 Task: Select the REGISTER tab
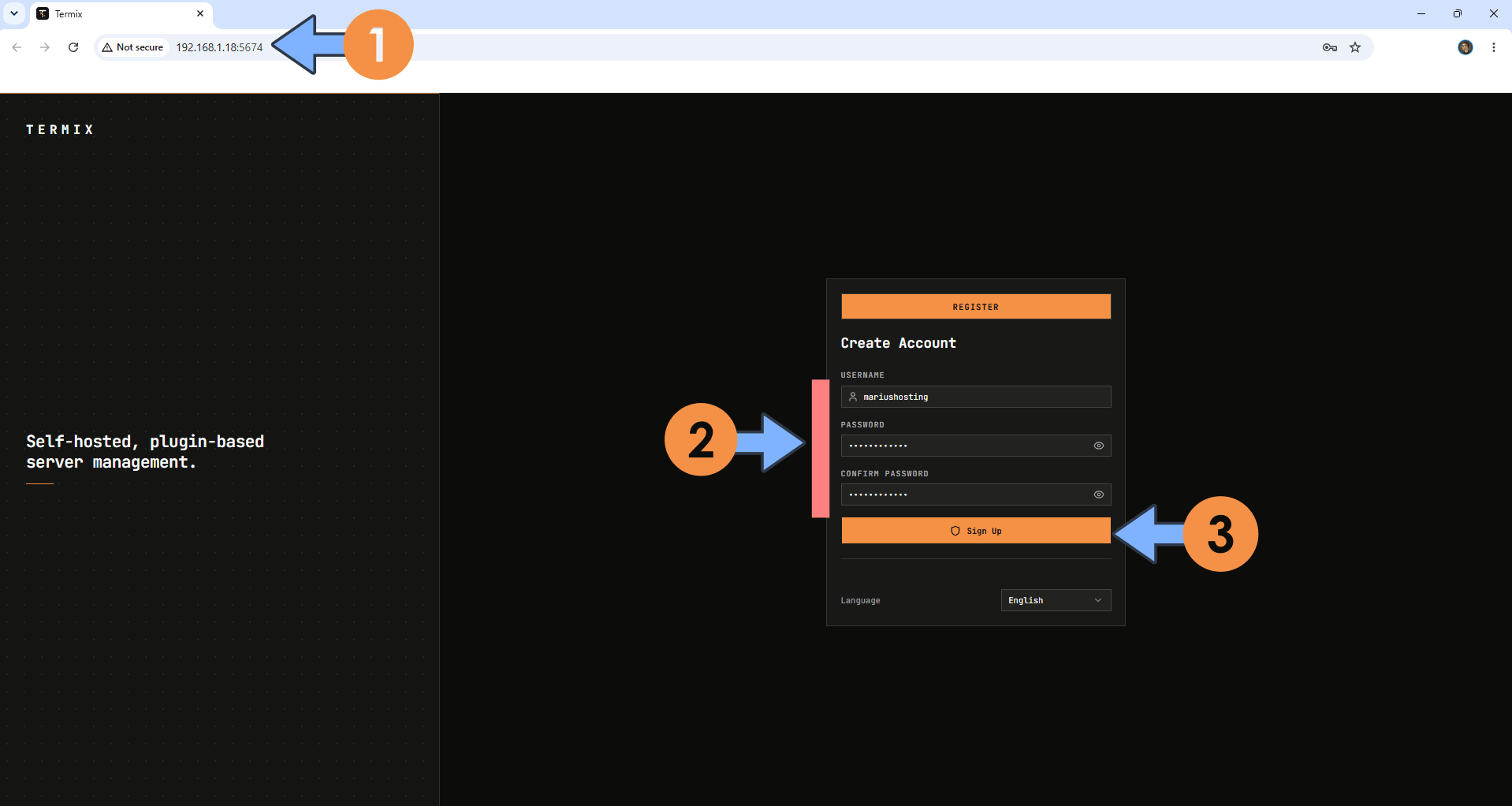tap(976, 307)
